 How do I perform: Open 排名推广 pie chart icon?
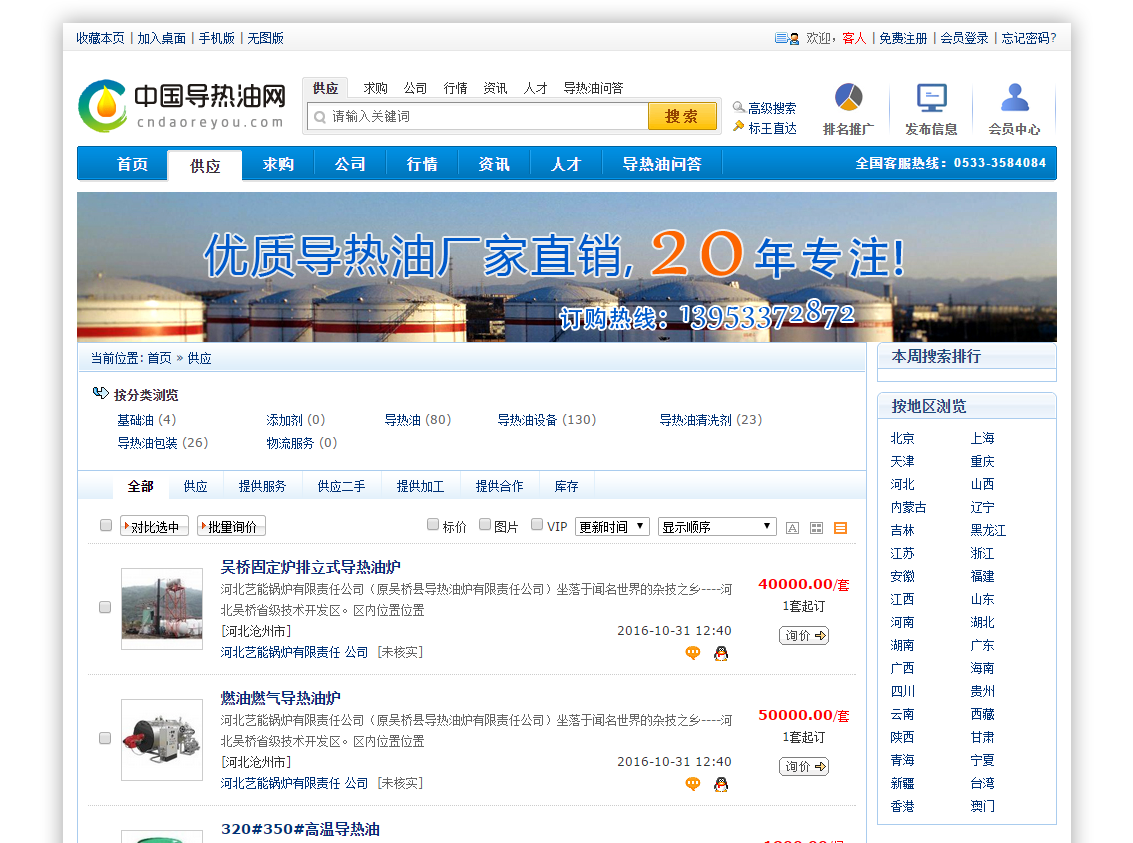(x=848, y=97)
